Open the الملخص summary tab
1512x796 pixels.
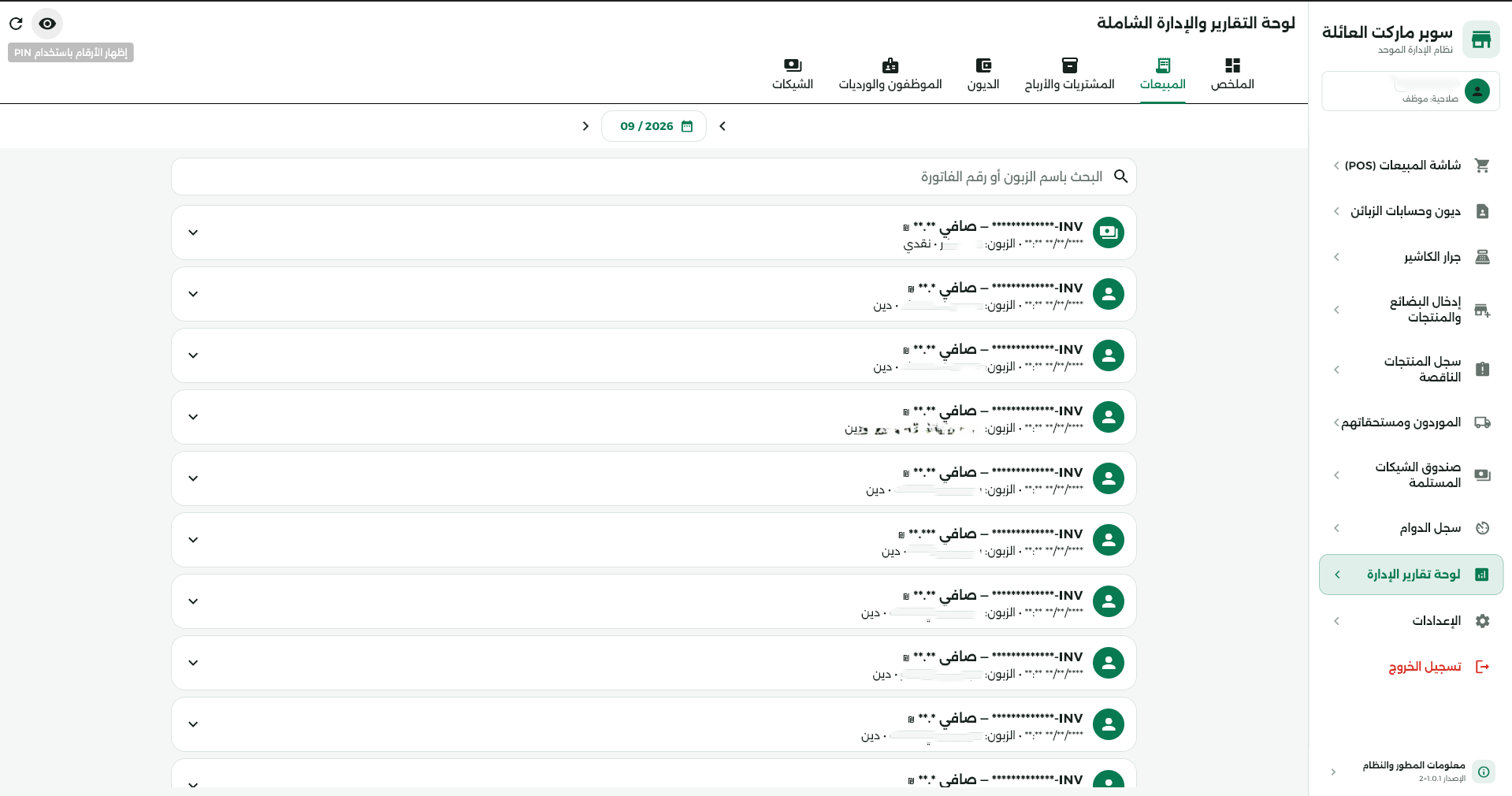(1232, 74)
